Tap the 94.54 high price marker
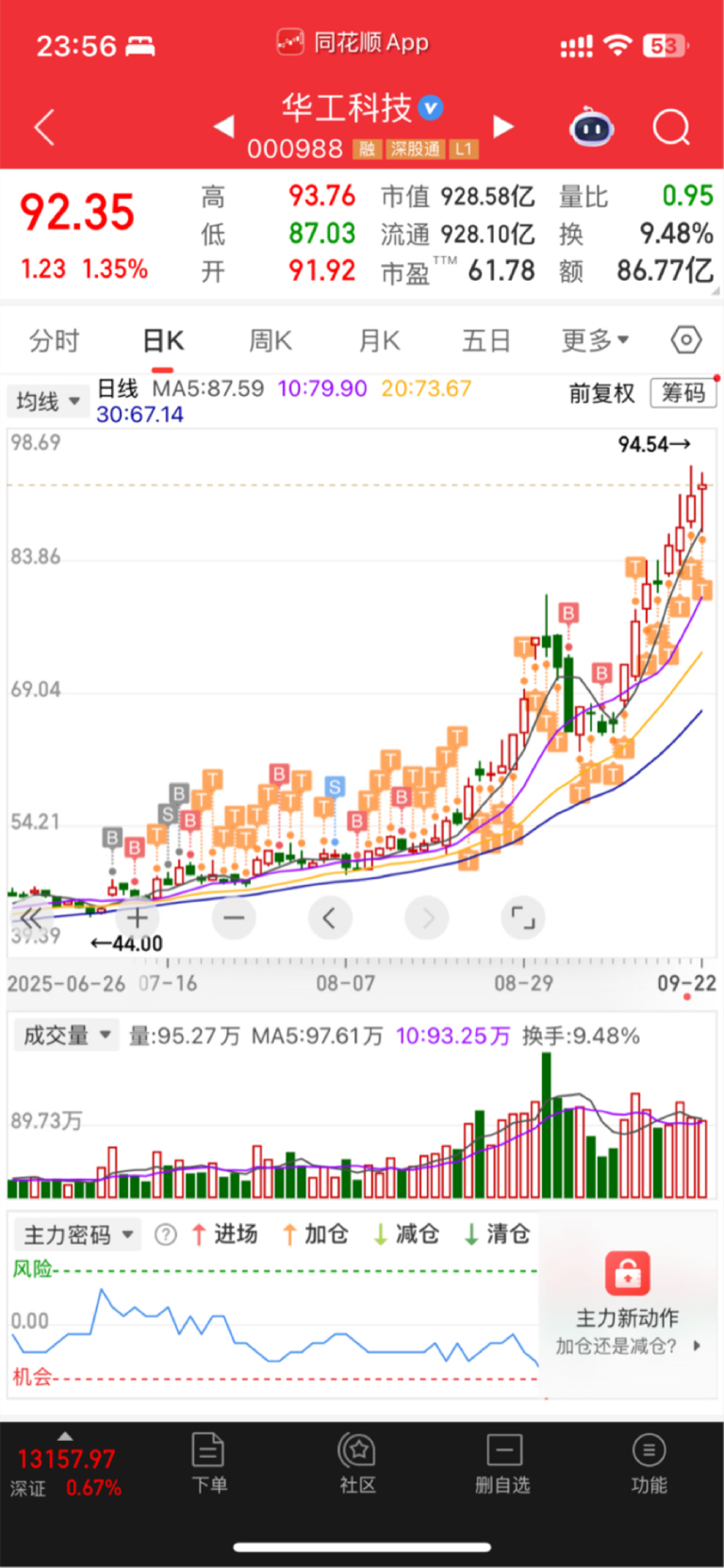The image size is (724, 1568). click(x=654, y=444)
